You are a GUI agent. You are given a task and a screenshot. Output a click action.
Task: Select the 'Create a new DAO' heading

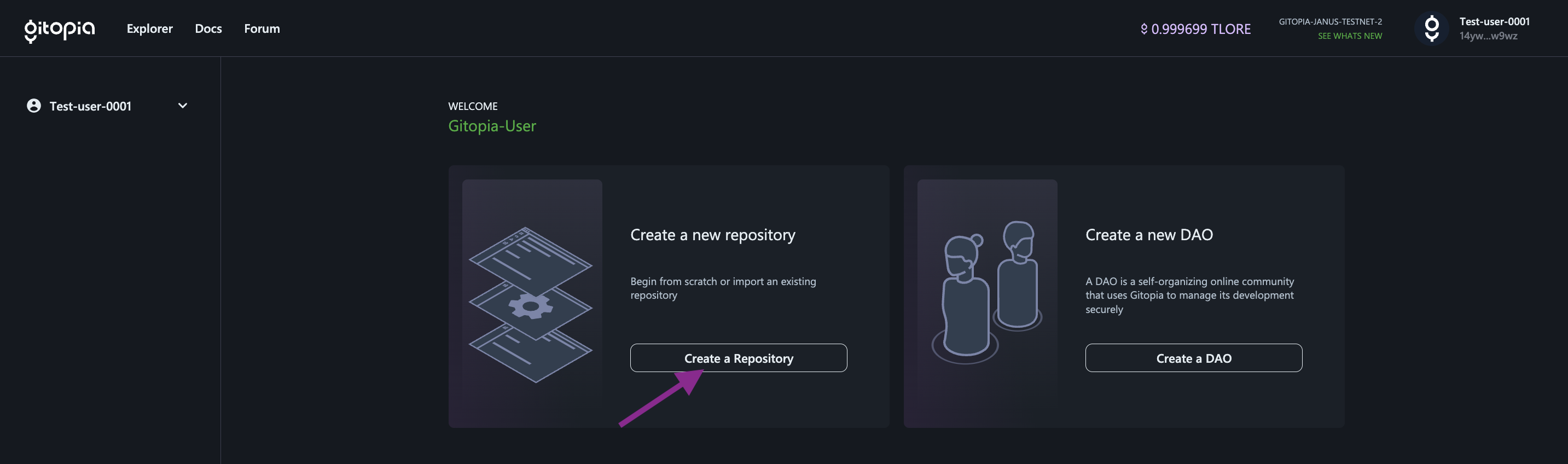(x=1148, y=235)
